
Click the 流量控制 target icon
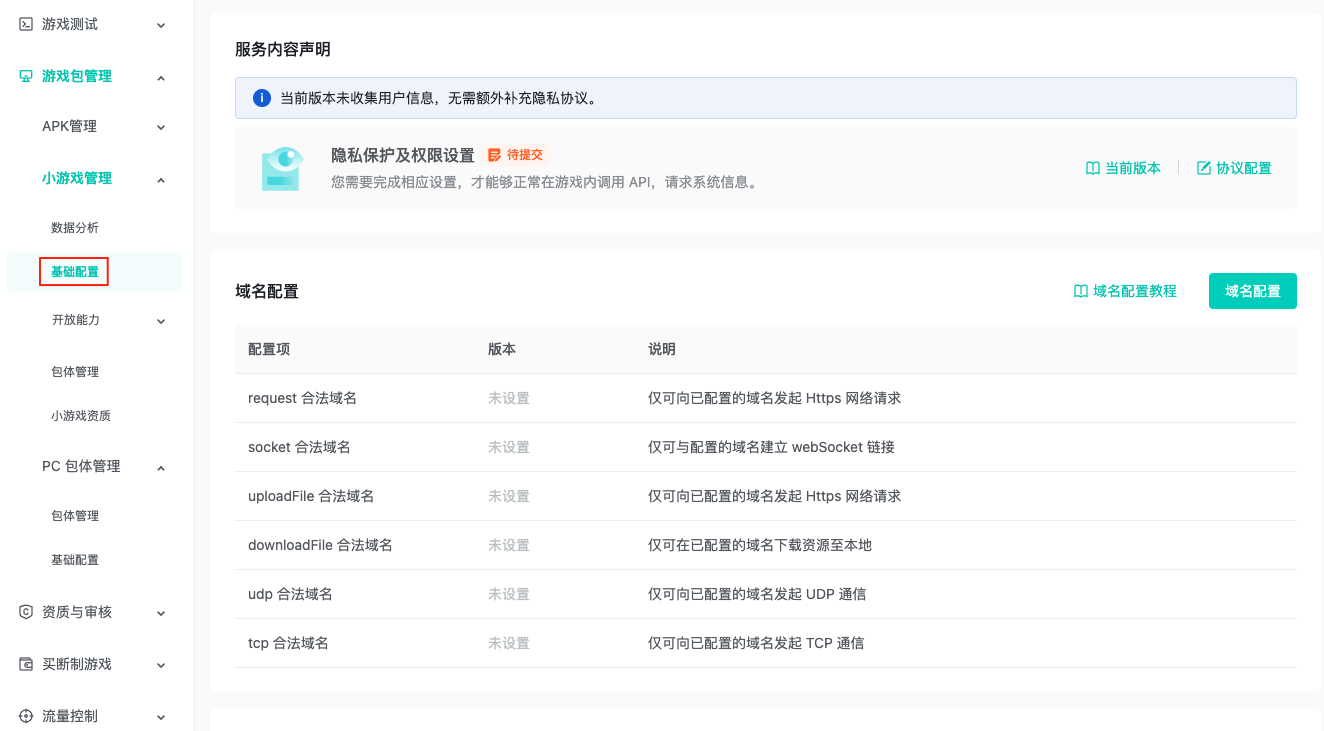26,716
